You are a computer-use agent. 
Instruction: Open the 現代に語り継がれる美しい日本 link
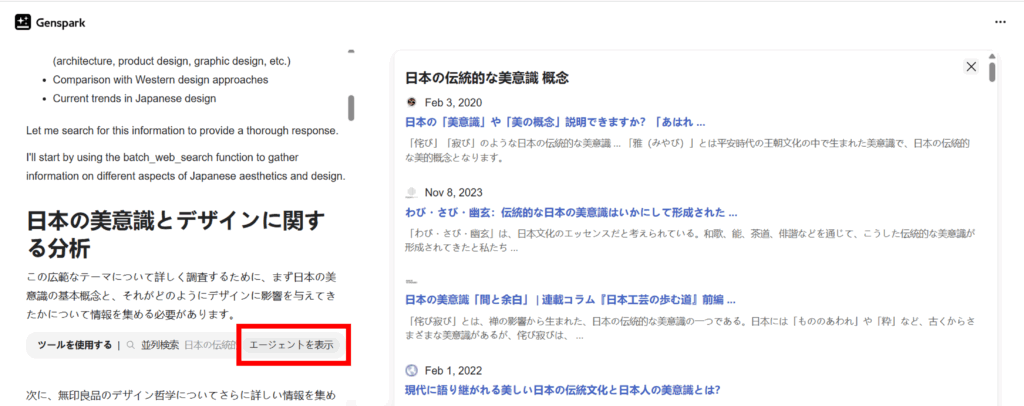point(562,389)
